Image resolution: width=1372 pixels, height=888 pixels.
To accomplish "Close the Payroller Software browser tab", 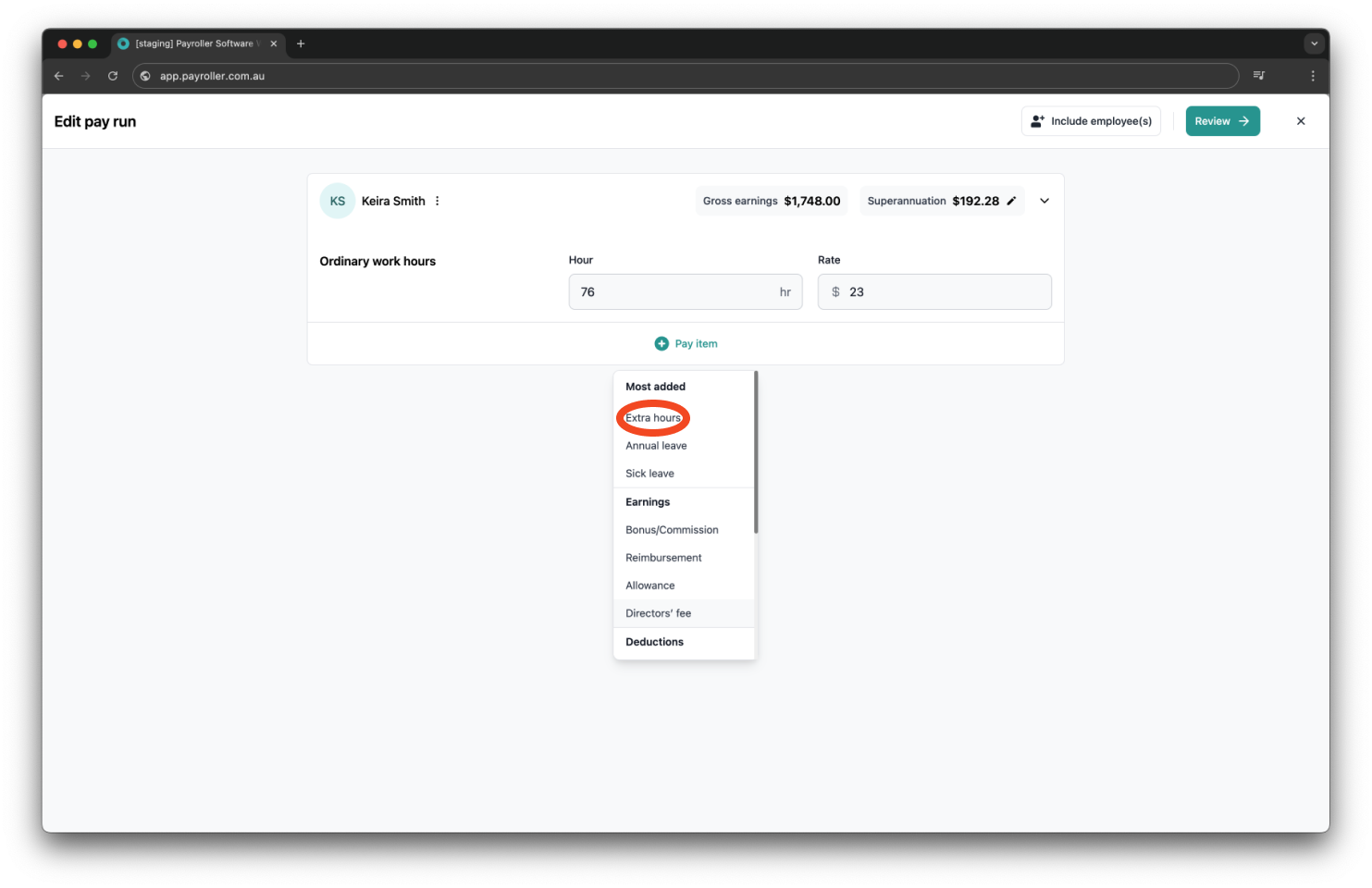I will pos(274,43).
